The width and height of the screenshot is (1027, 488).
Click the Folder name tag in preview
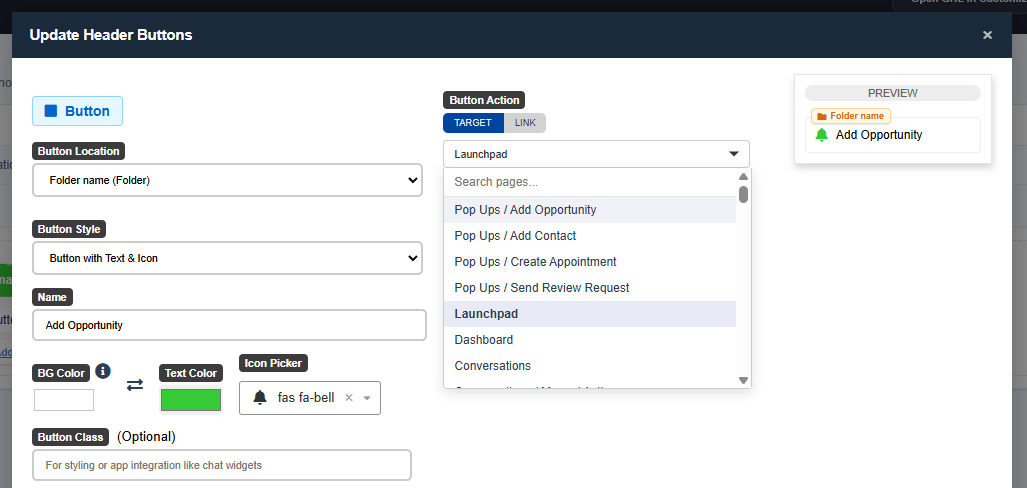(851, 116)
